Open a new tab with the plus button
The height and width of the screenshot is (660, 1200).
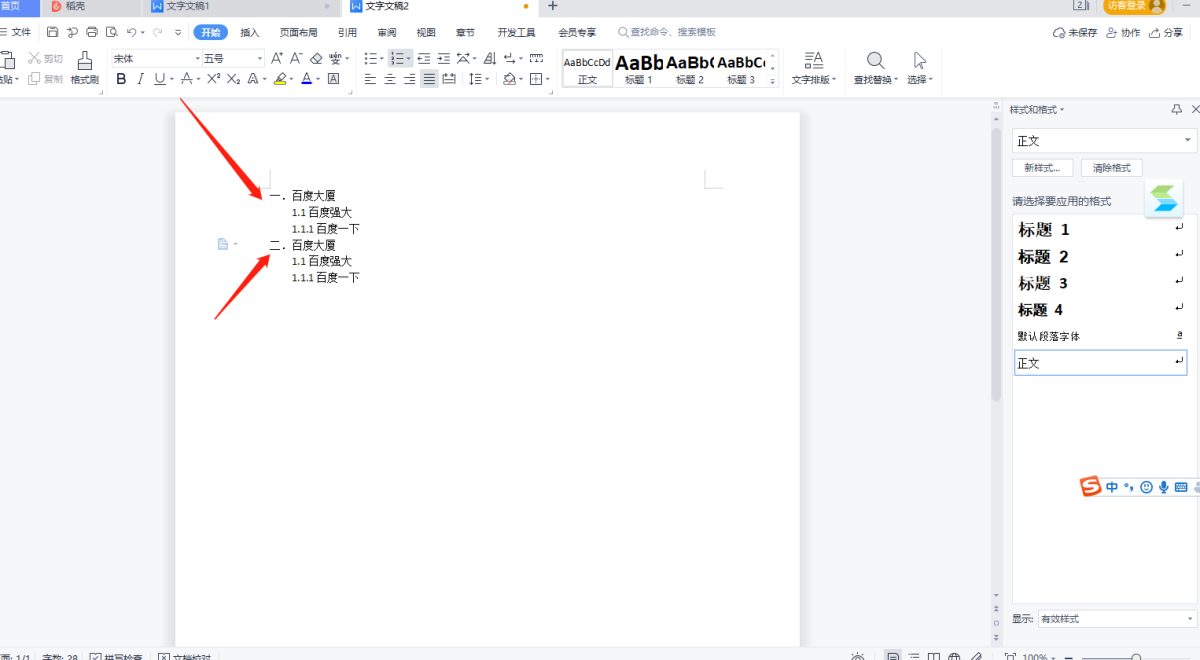[553, 6]
